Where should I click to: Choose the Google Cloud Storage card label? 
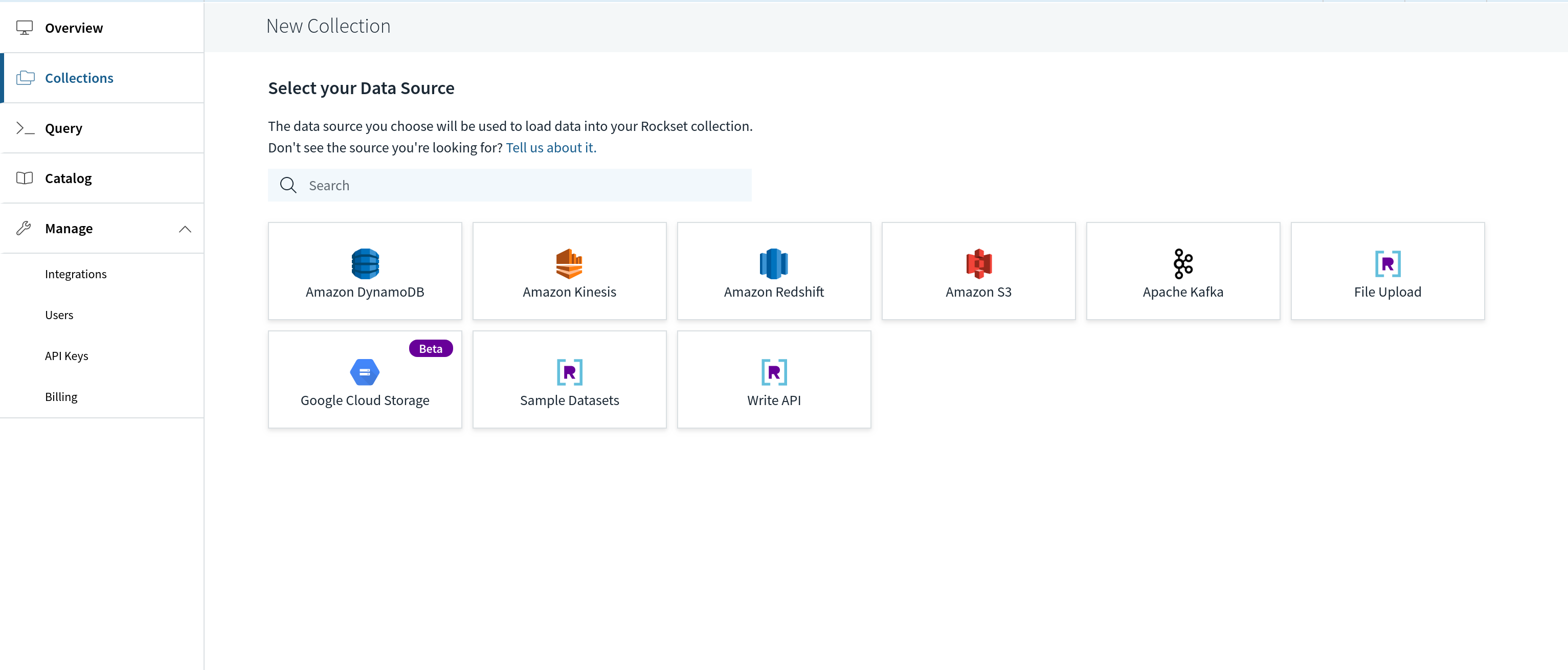point(365,400)
